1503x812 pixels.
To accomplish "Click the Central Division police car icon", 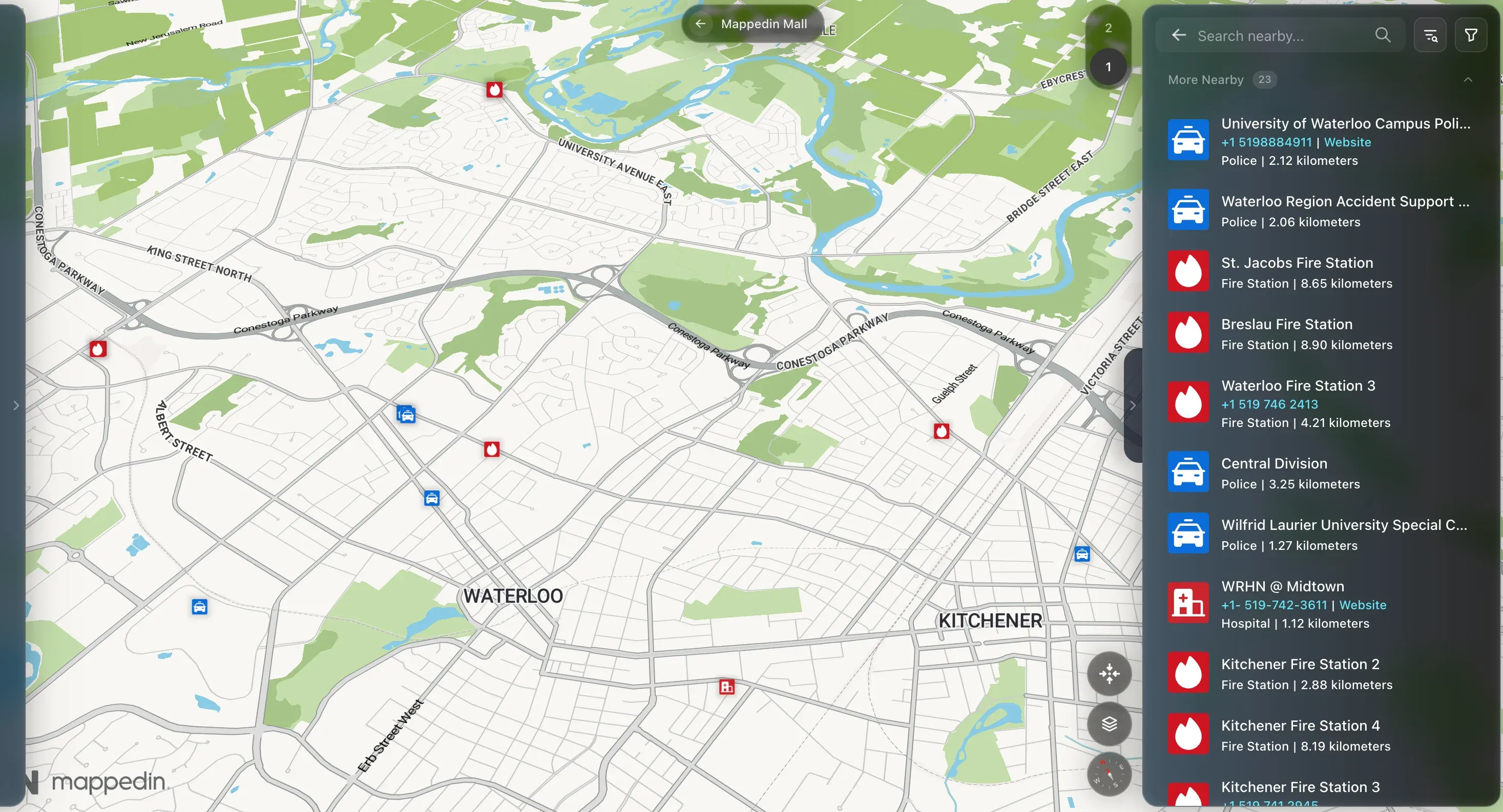I will click(1188, 472).
